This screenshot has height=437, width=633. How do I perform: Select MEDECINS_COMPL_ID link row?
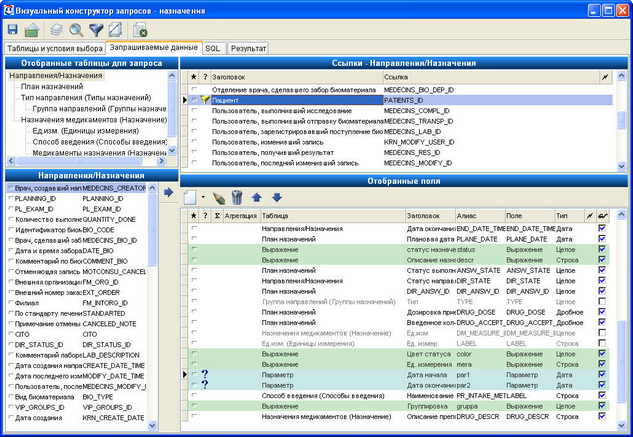tap(400, 110)
